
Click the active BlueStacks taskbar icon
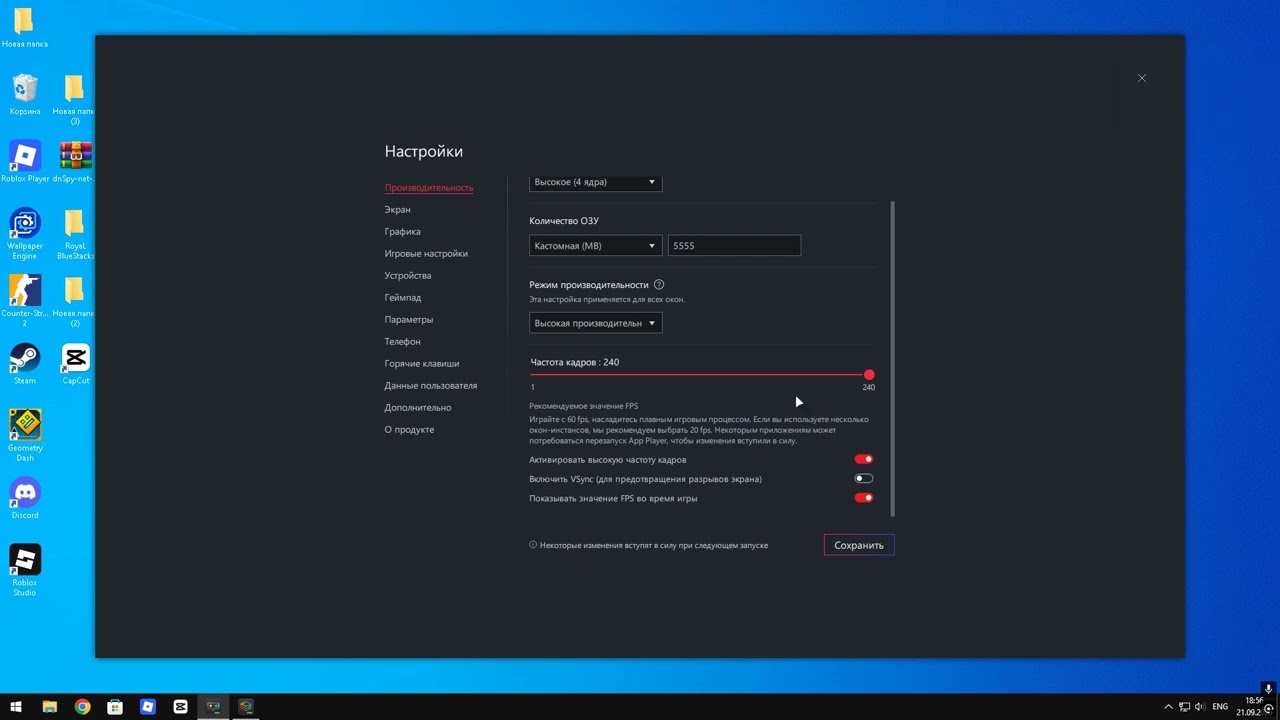pyautogui.click(x=213, y=707)
